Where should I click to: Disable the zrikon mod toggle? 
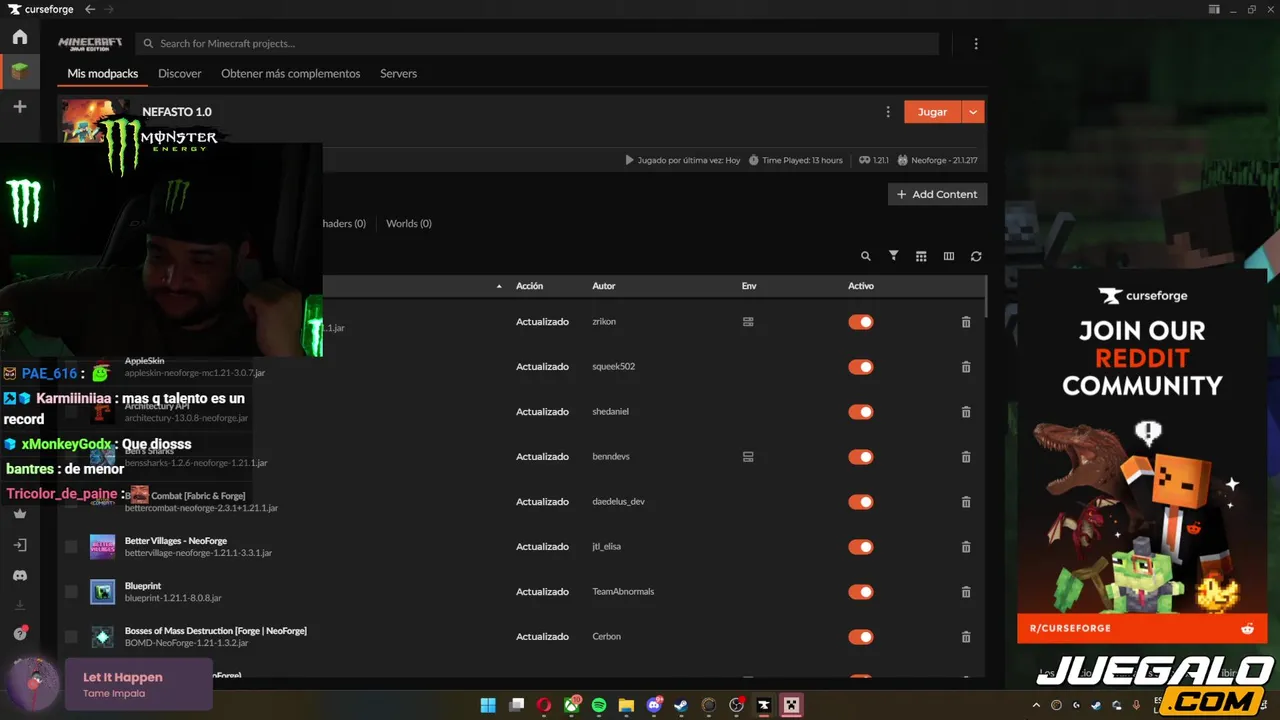[x=861, y=322]
